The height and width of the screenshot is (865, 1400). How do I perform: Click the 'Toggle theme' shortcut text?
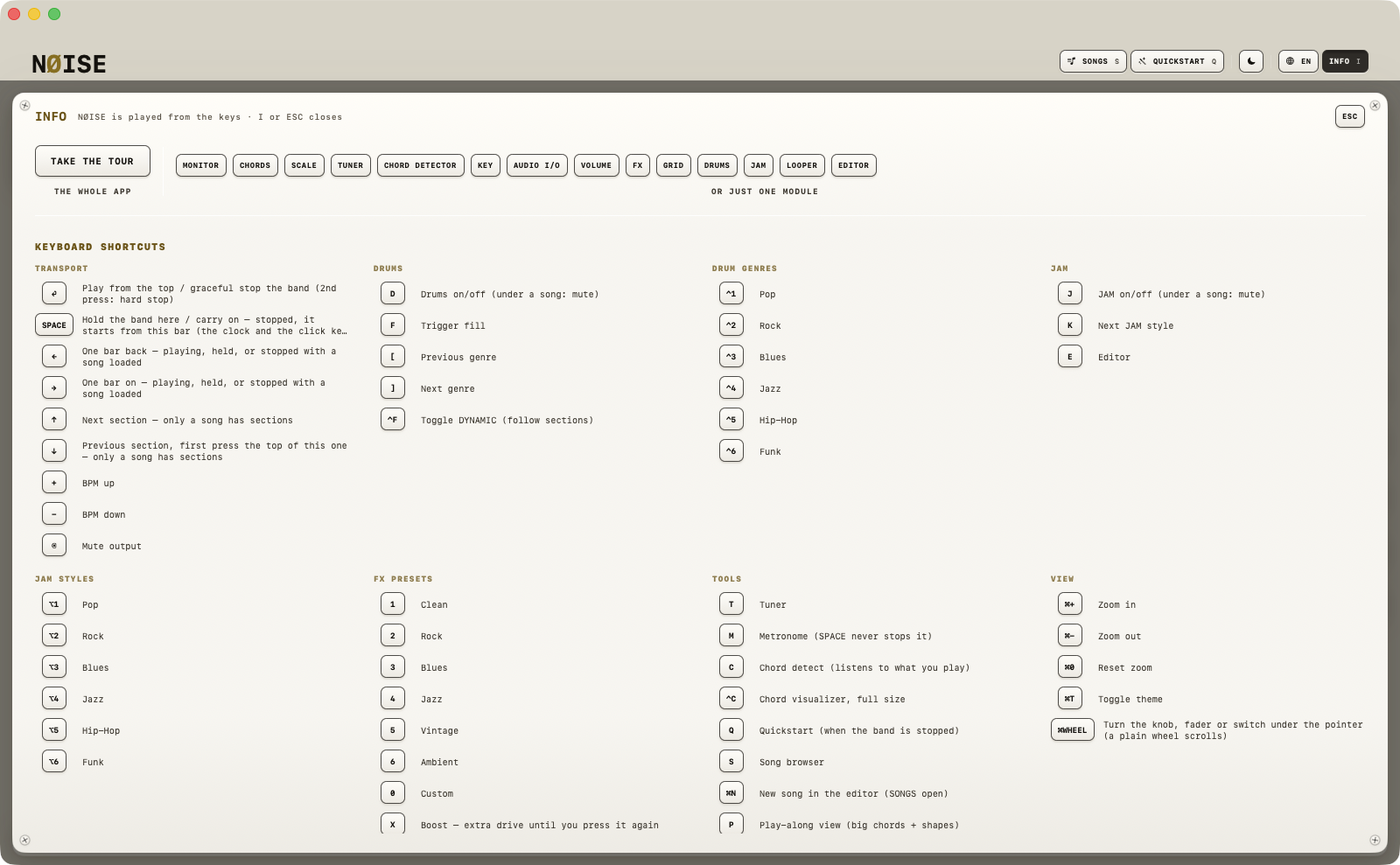coord(1130,700)
